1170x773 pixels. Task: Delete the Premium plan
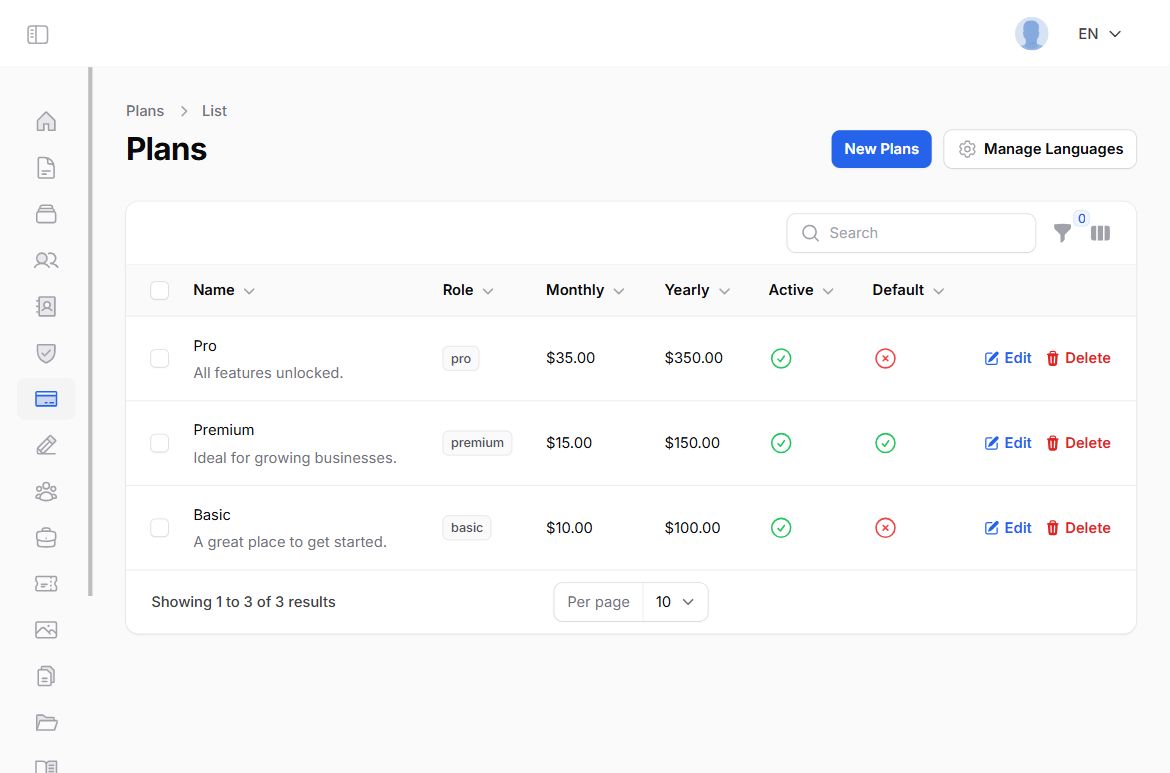(x=1078, y=443)
